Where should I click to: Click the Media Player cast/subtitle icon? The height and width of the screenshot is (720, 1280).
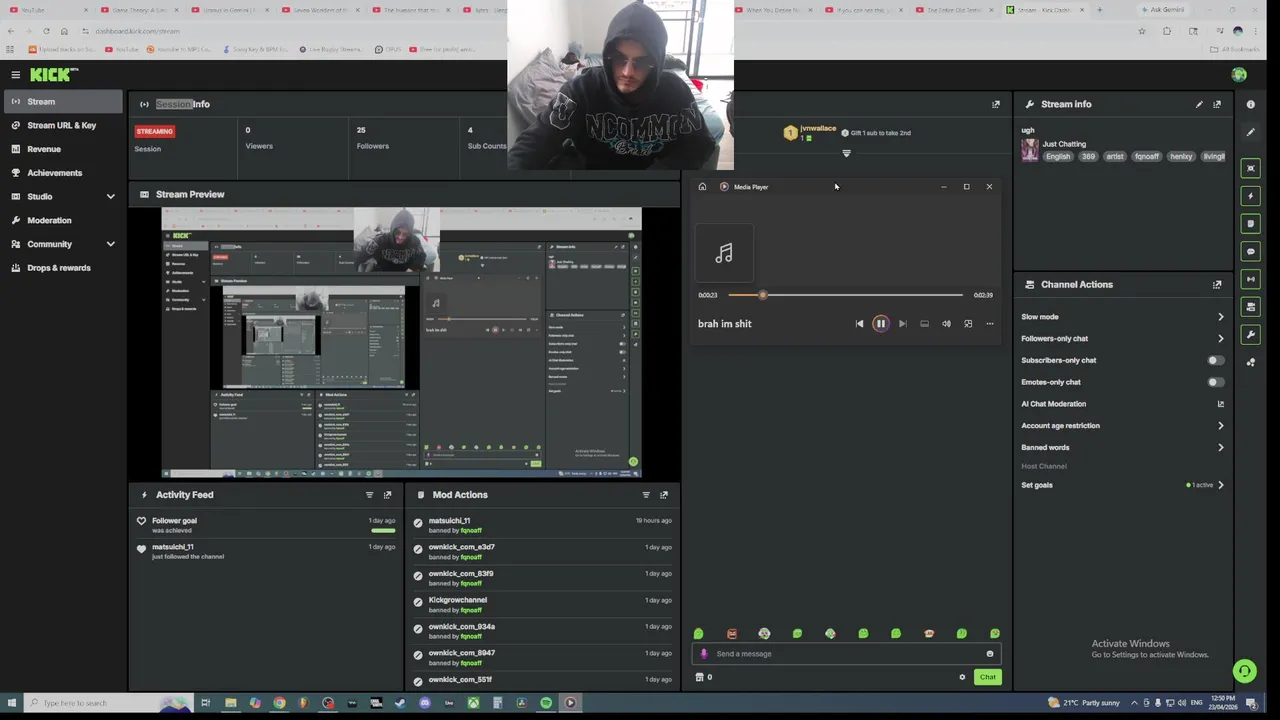click(924, 324)
